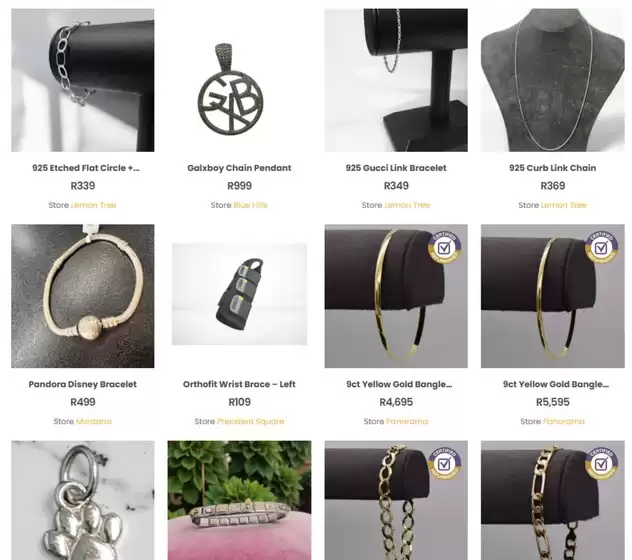The width and height of the screenshot is (632, 560).
Task: Open 925 Curb Link Chain image
Action: tap(553, 80)
